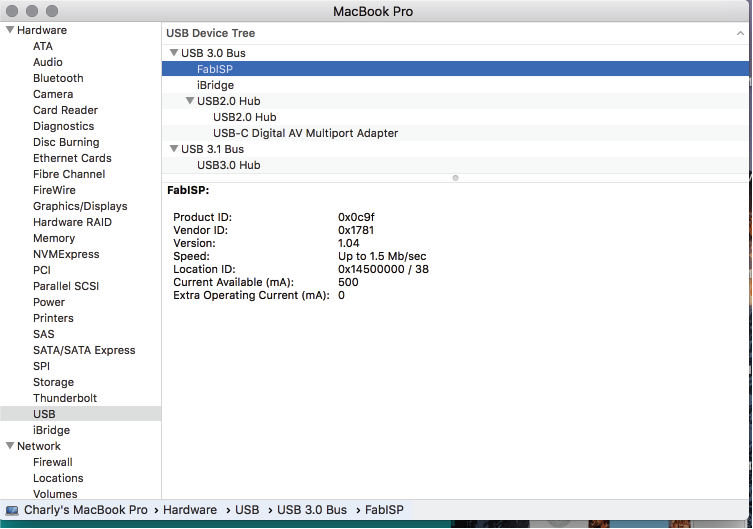Click USB 3.0 Bus in the path bar

point(312,510)
